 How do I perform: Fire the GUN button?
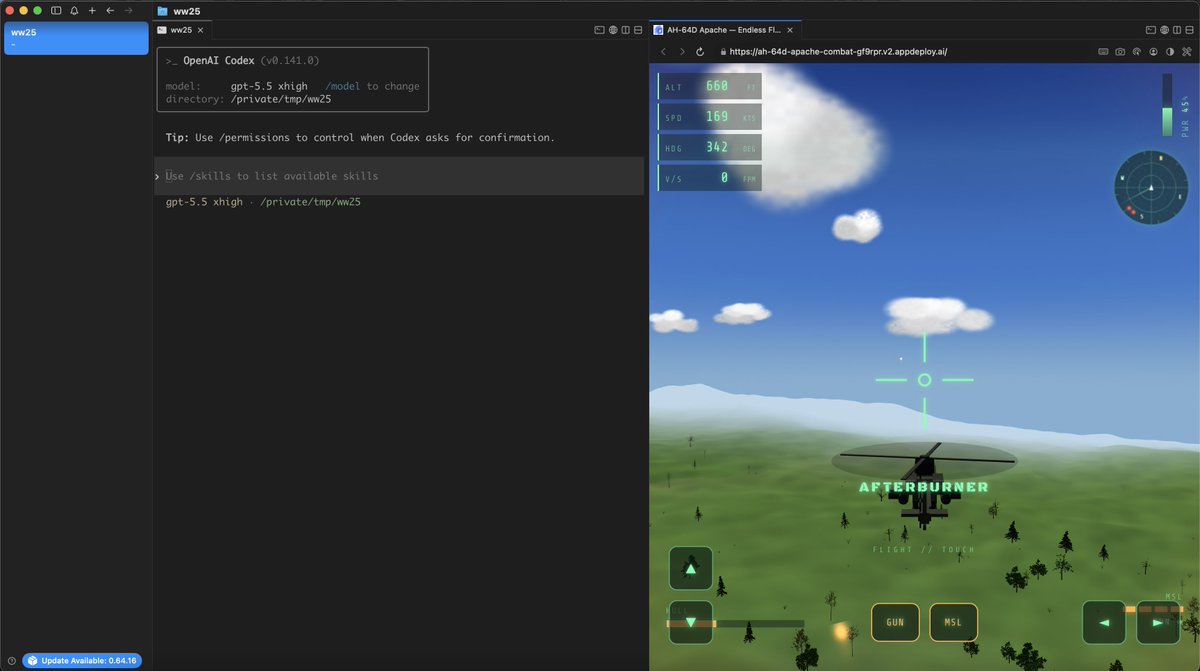[895, 622]
